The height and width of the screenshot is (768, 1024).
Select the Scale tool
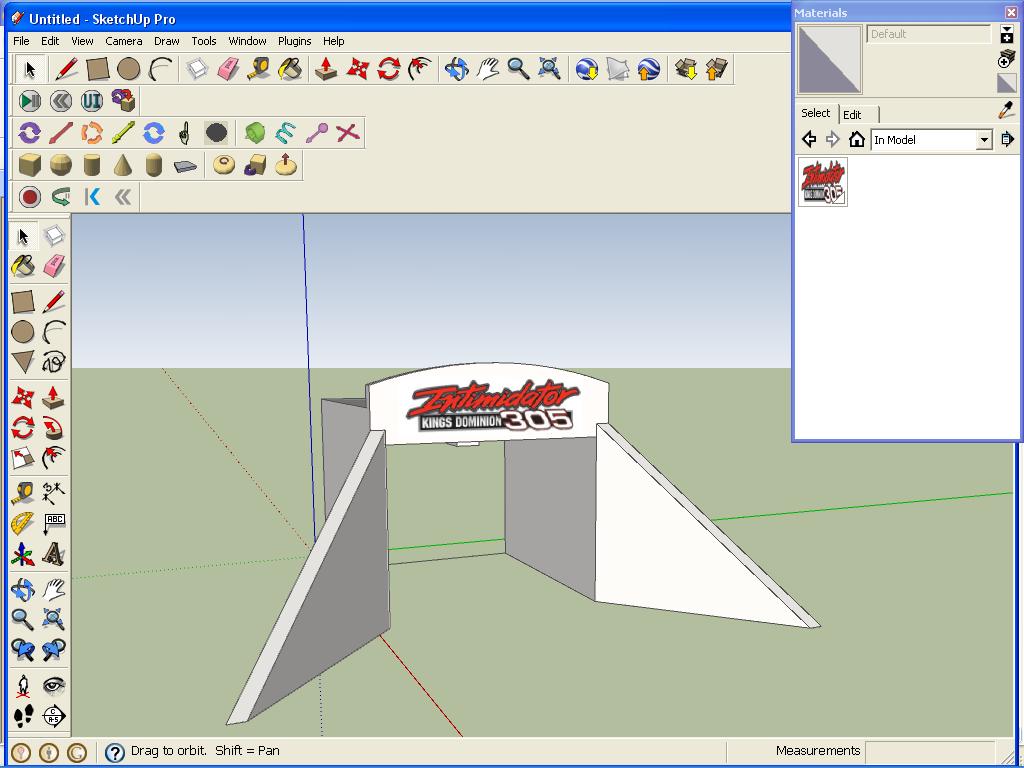[x=23, y=458]
